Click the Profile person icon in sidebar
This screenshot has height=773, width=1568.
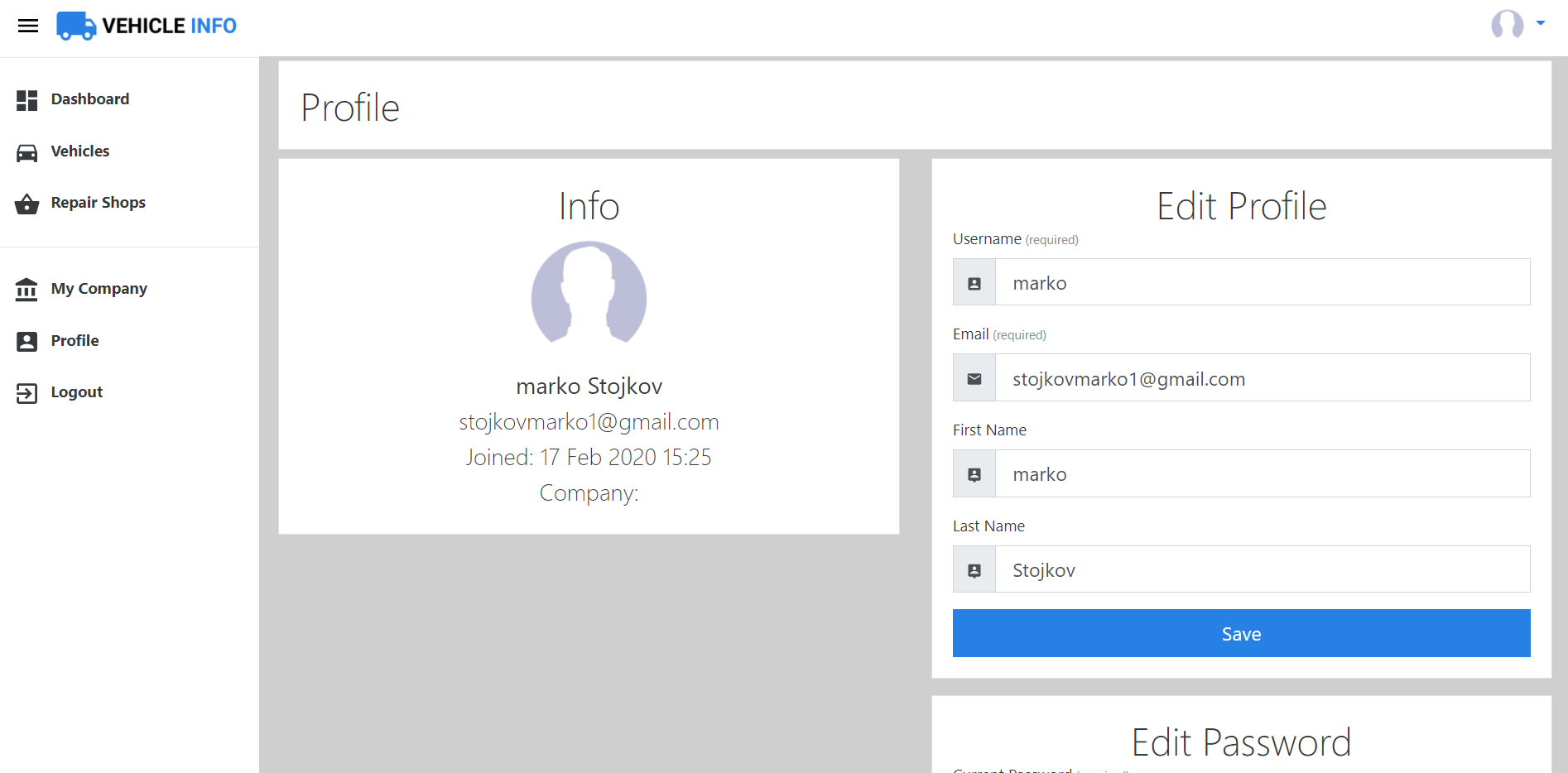pyautogui.click(x=26, y=342)
